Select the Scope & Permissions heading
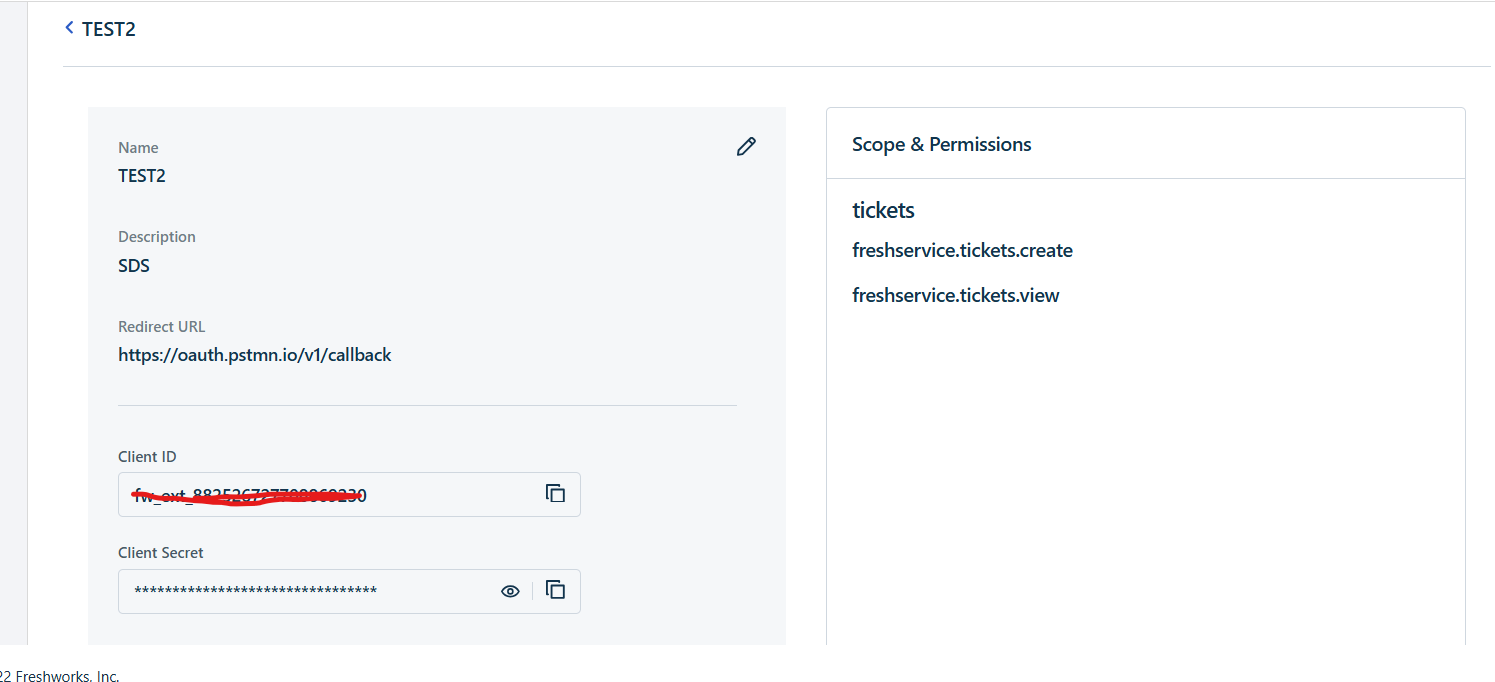This screenshot has width=1495, height=682. click(x=941, y=145)
